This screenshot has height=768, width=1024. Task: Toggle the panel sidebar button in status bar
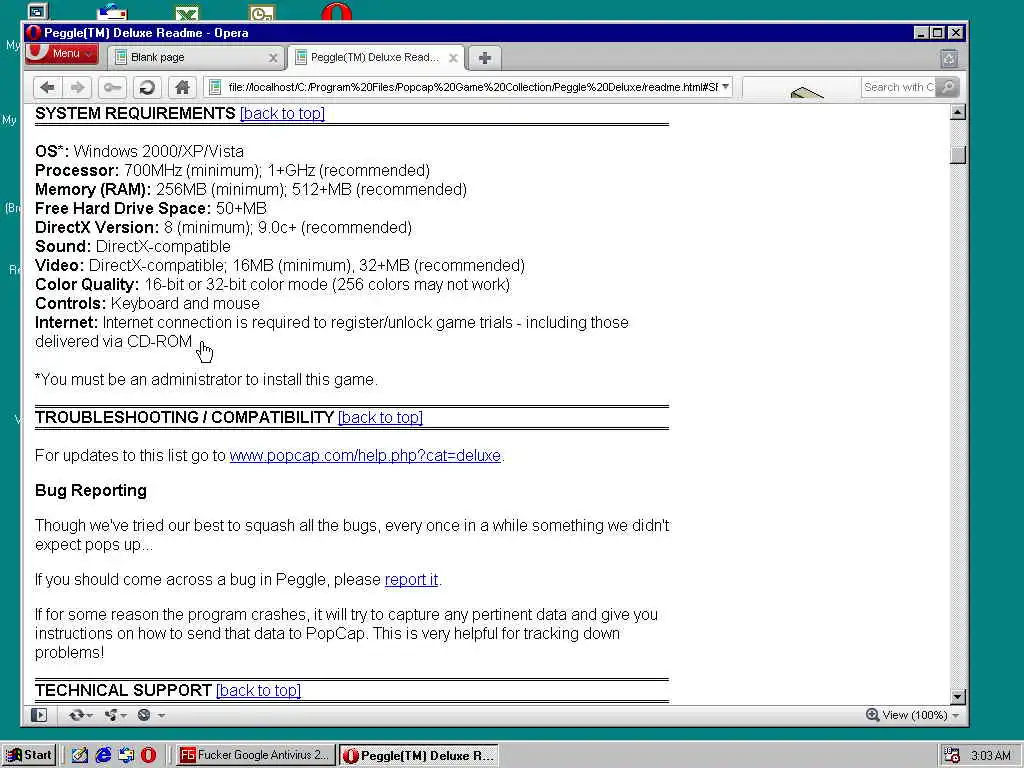pyautogui.click(x=39, y=715)
